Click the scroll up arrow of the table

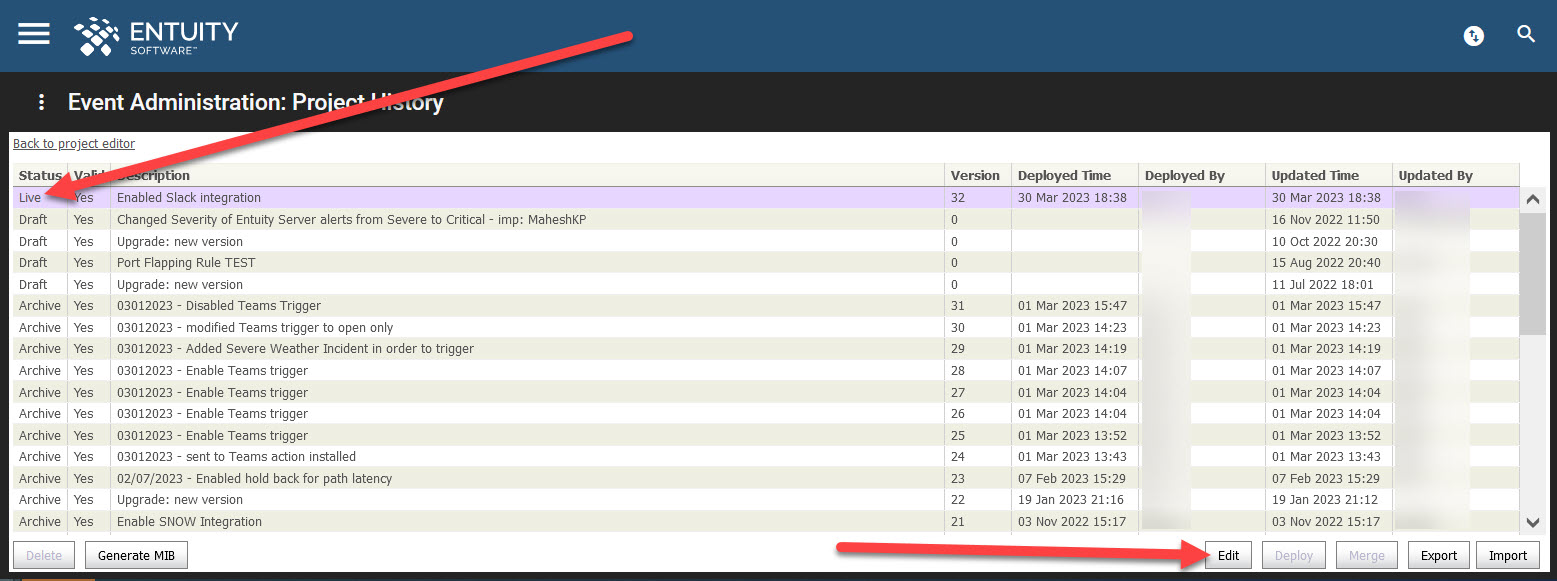1532,199
